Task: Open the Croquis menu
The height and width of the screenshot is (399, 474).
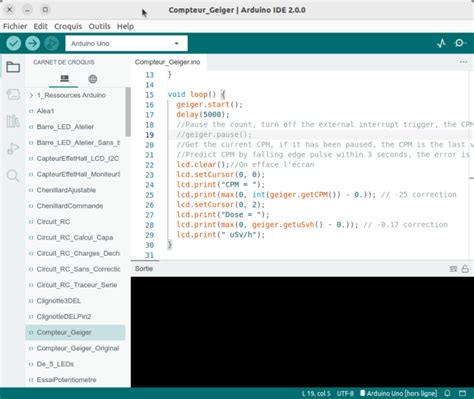Action: (x=68, y=26)
